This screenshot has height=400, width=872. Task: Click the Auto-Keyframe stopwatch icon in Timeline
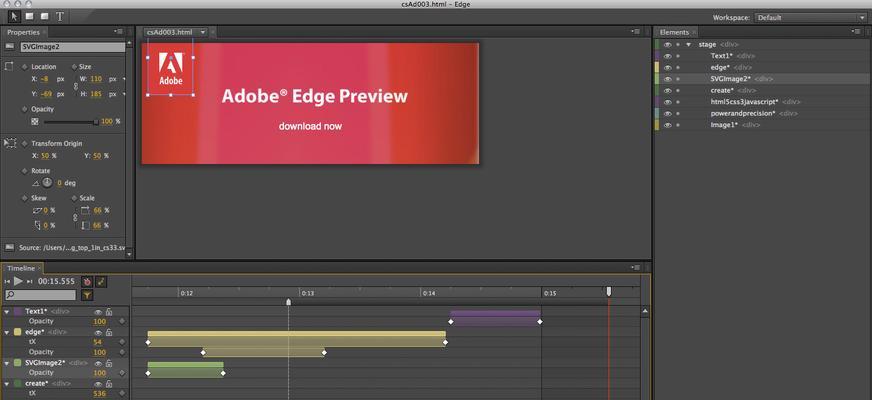pyautogui.click(x=87, y=282)
